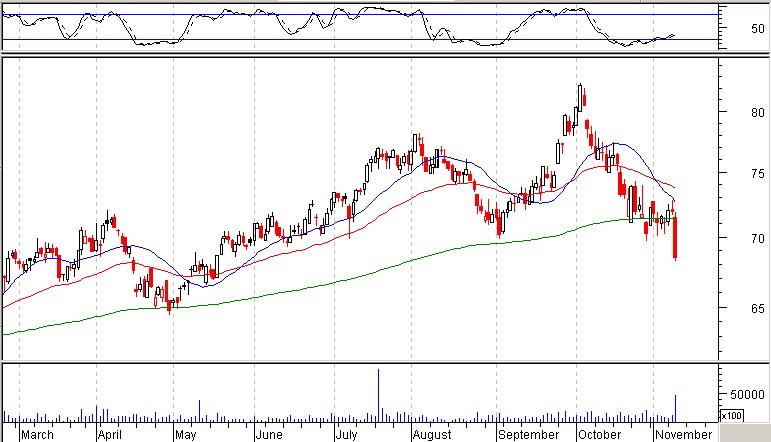Click the May label on the time axis
The image size is (771, 442).
click(x=185, y=435)
